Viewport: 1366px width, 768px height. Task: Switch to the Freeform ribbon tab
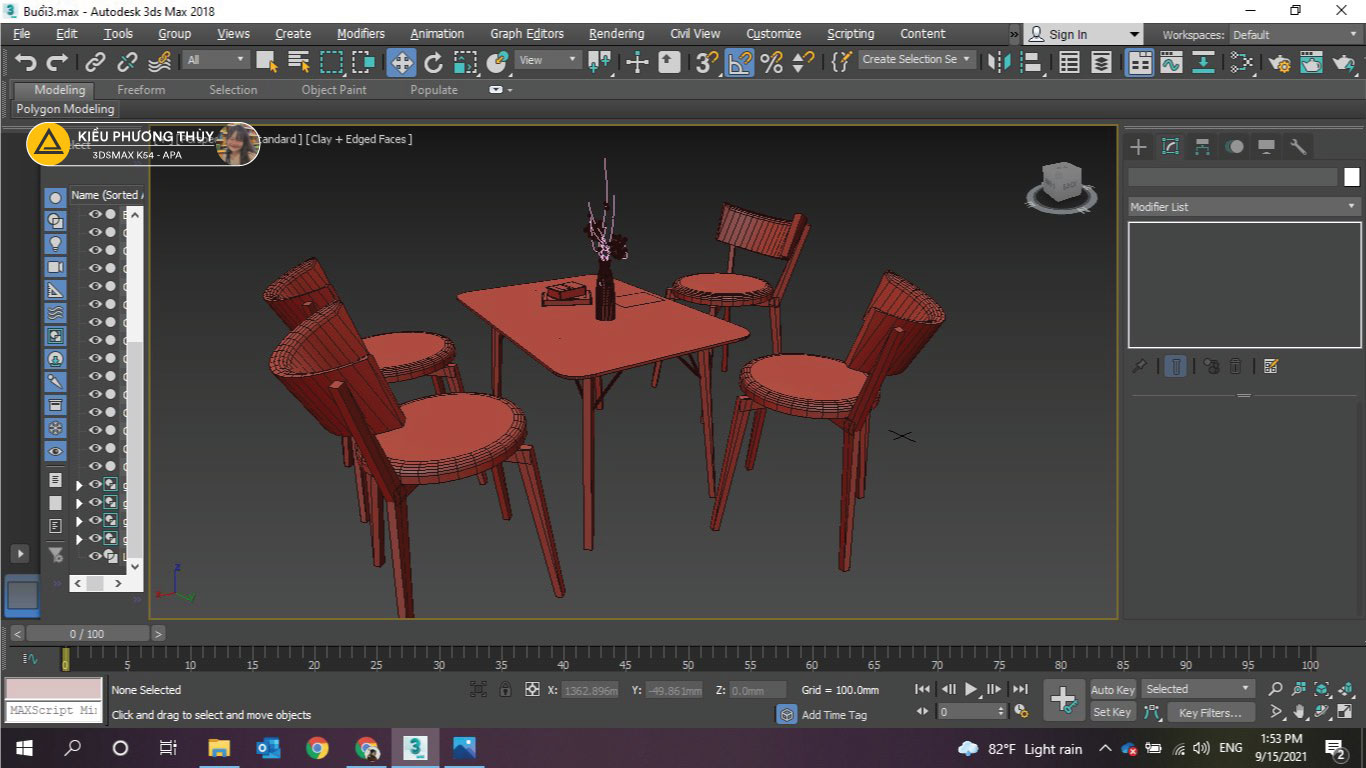[141, 90]
